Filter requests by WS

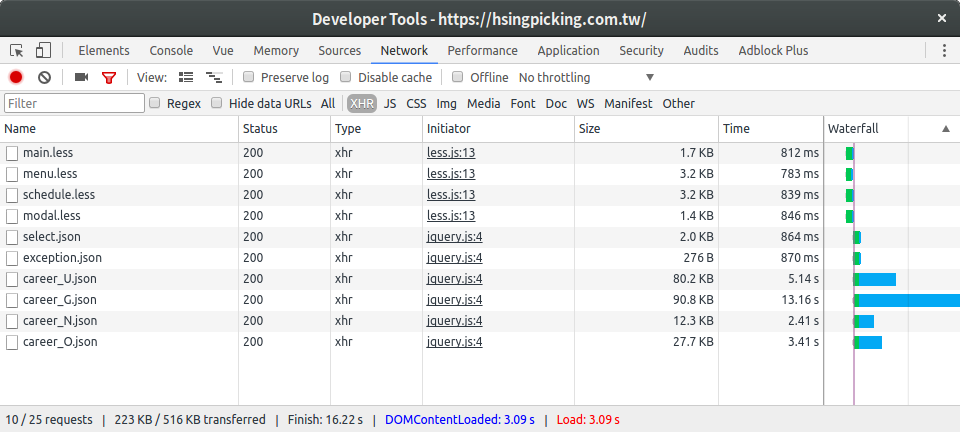(585, 103)
